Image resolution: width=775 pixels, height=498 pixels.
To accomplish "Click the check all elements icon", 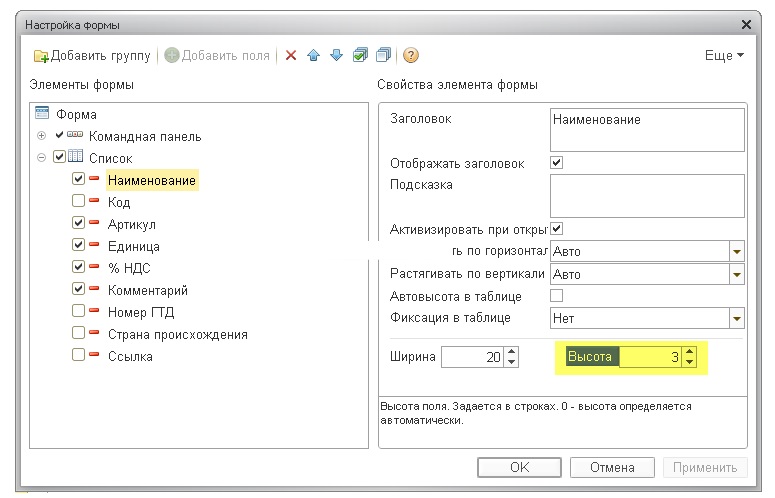I will (360, 55).
